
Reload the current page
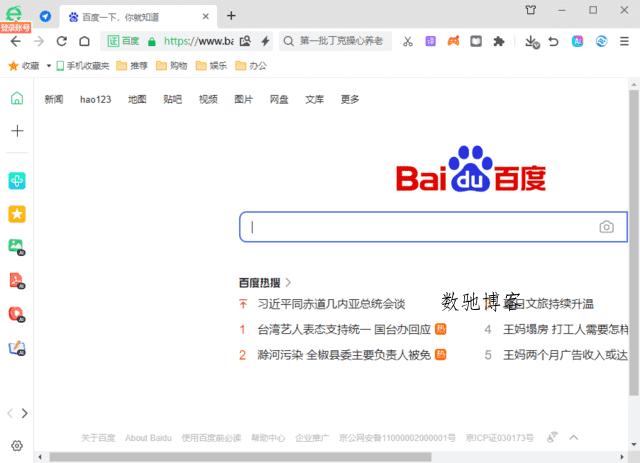[62, 41]
